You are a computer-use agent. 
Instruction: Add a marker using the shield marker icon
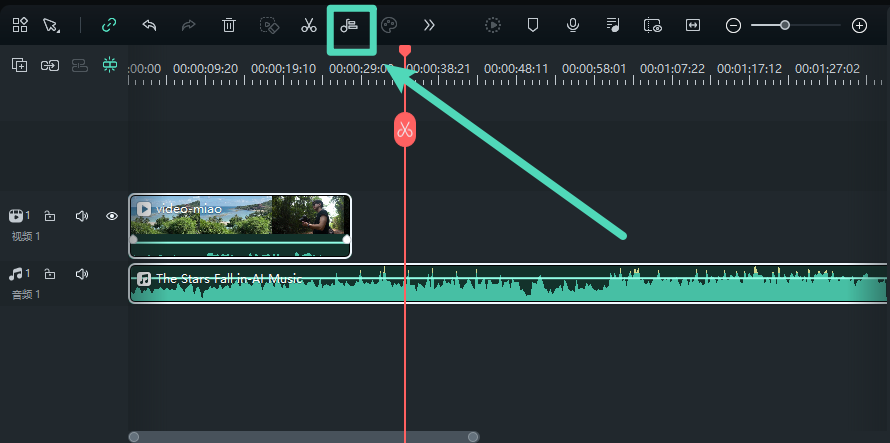click(x=533, y=26)
